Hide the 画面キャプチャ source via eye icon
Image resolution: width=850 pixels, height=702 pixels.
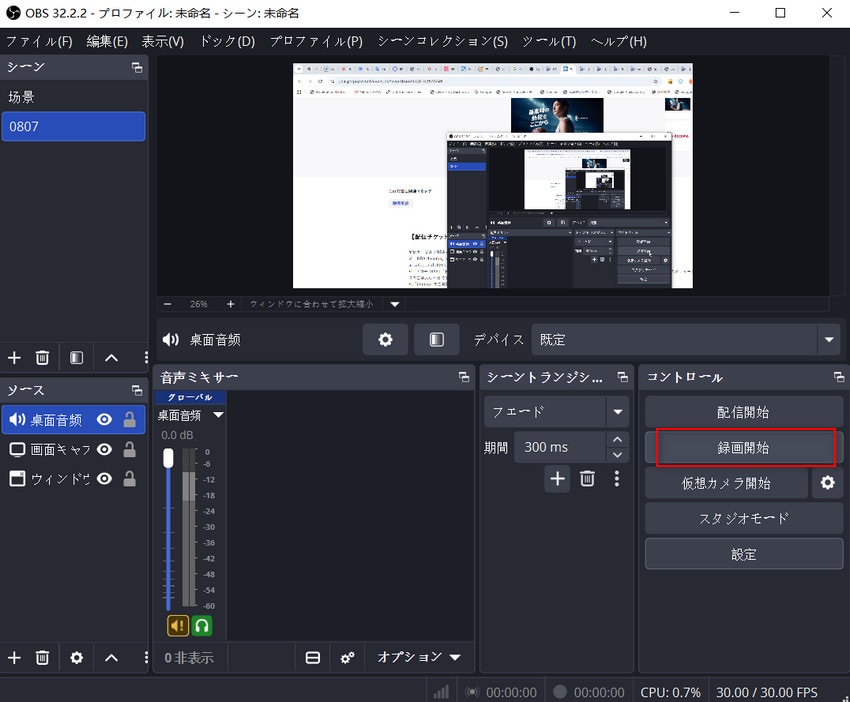click(104, 449)
